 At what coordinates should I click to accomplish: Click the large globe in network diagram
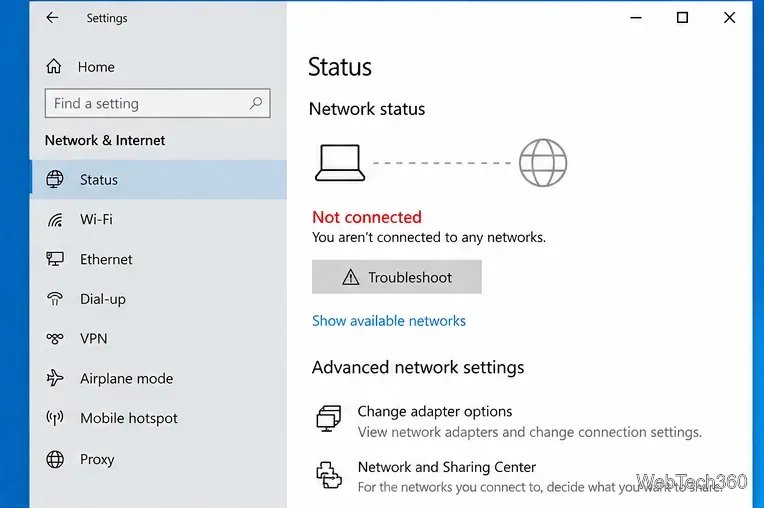pyautogui.click(x=543, y=163)
